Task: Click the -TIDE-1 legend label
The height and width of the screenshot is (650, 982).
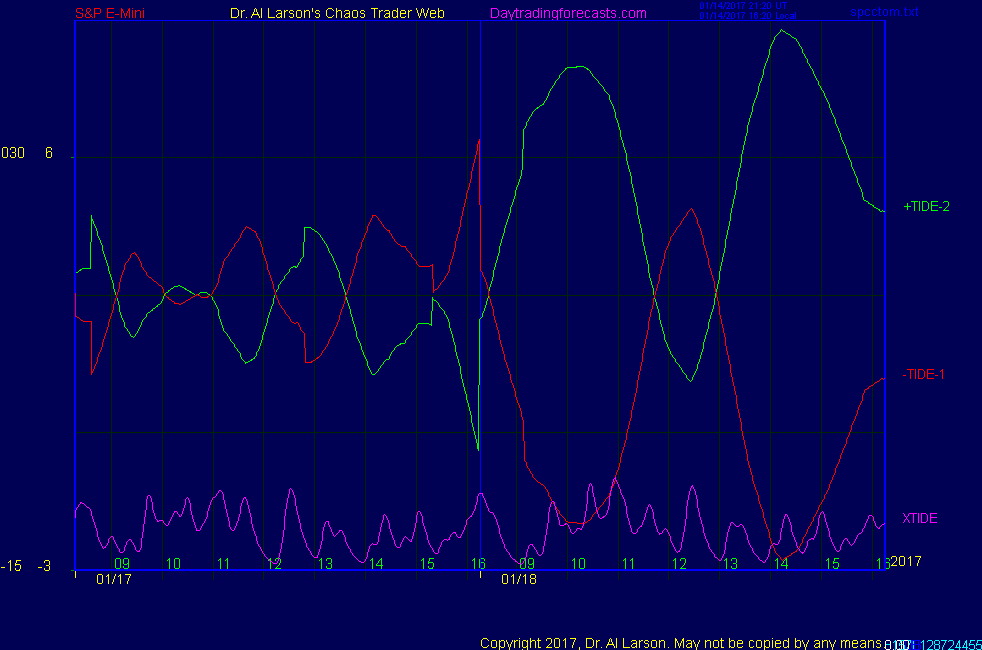Action: pos(923,374)
